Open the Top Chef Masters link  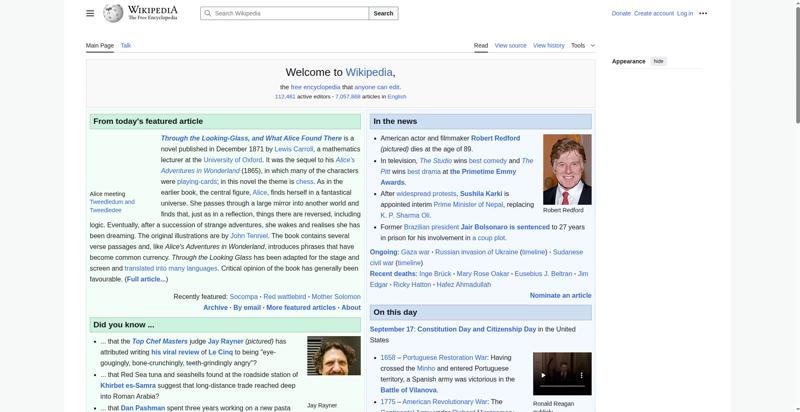click(160, 341)
